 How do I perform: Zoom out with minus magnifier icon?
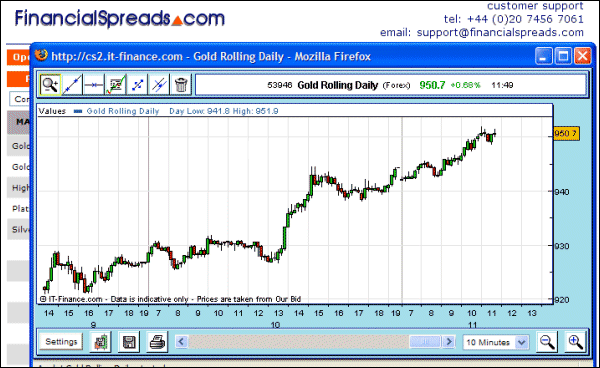547,342
